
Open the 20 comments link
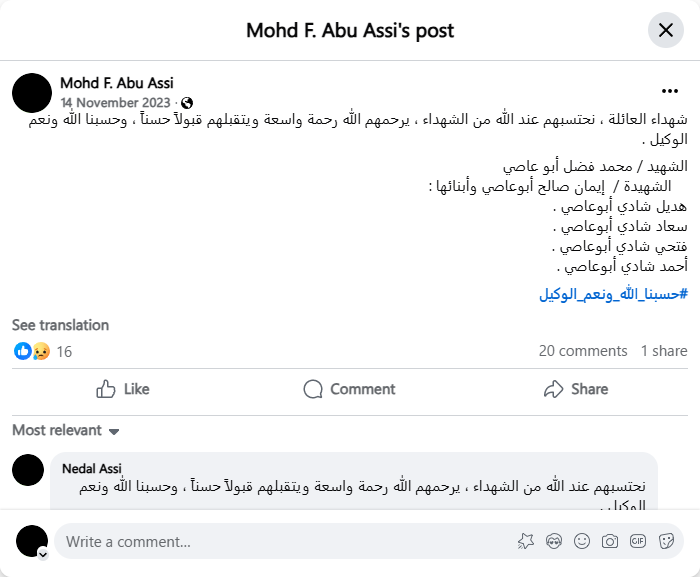coord(582,351)
